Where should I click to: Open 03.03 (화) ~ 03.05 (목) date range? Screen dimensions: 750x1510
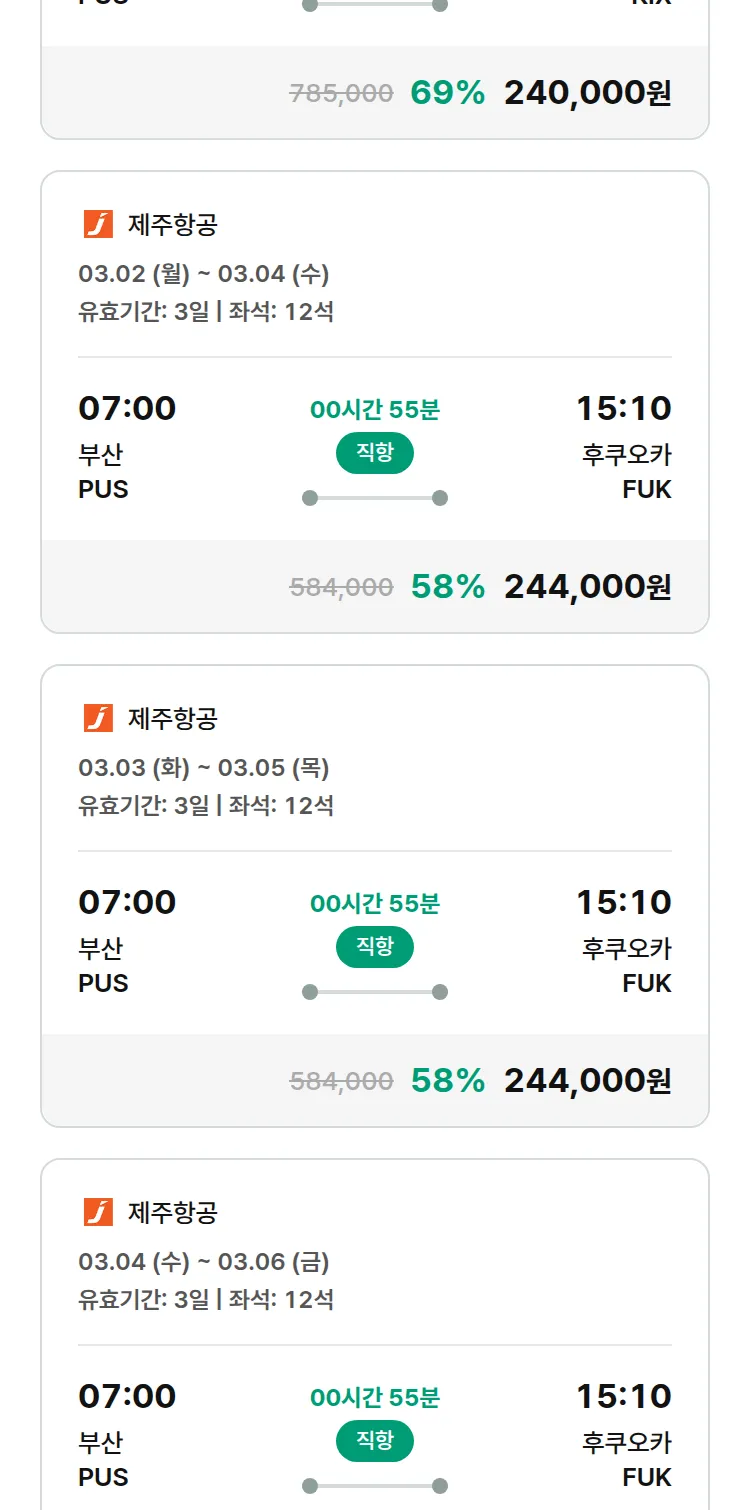point(204,768)
